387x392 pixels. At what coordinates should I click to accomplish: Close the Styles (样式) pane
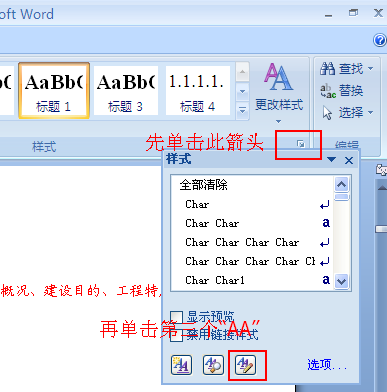pos(349,161)
